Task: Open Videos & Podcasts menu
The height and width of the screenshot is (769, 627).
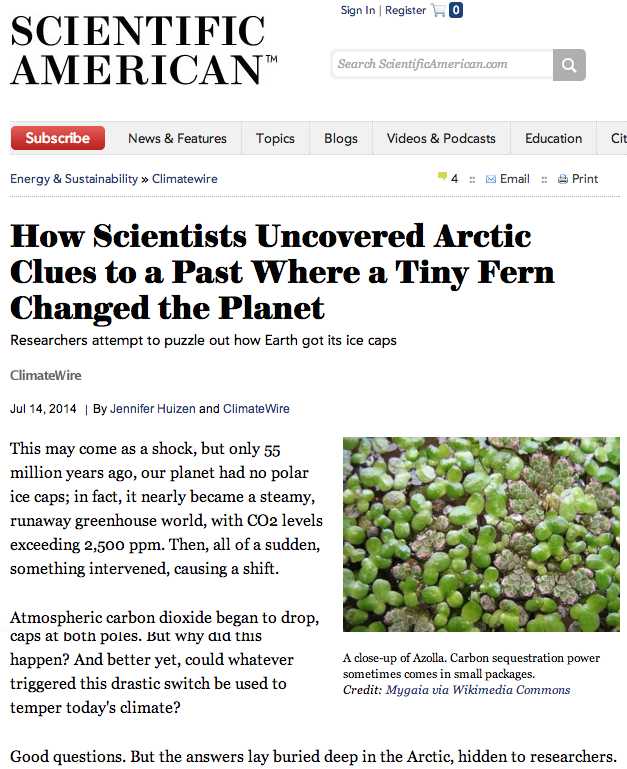Action: pos(441,139)
